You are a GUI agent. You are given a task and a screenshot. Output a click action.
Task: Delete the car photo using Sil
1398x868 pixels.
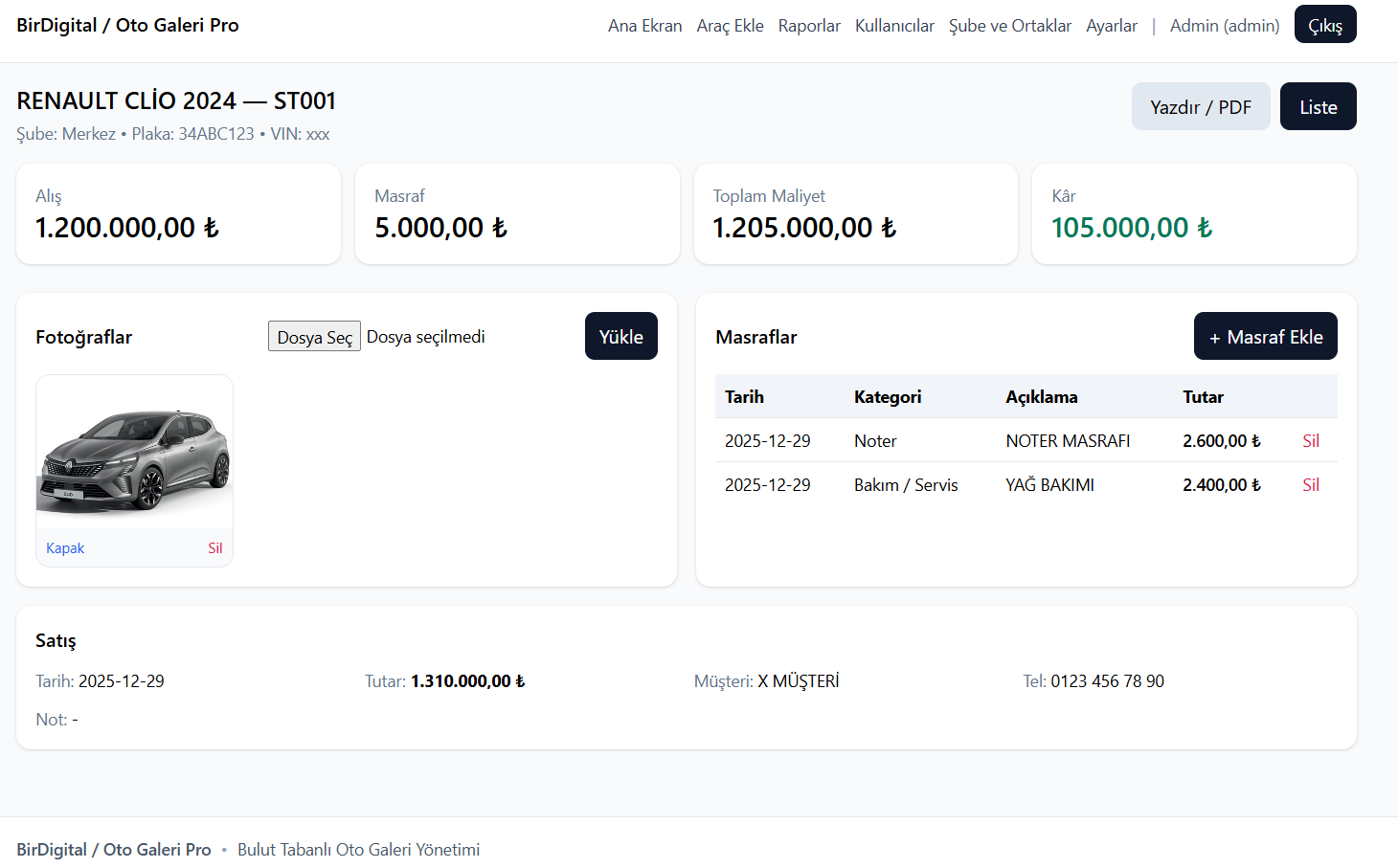[x=214, y=548]
